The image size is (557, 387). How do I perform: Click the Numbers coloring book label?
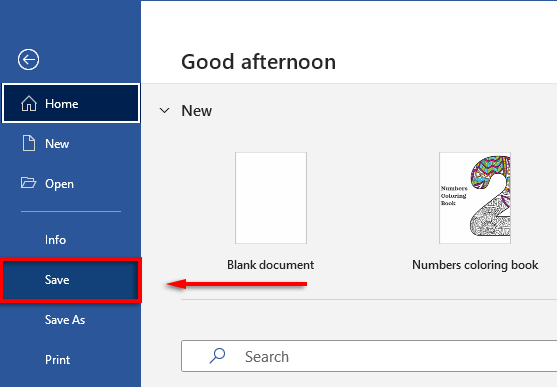pyautogui.click(x=475, y=265)
